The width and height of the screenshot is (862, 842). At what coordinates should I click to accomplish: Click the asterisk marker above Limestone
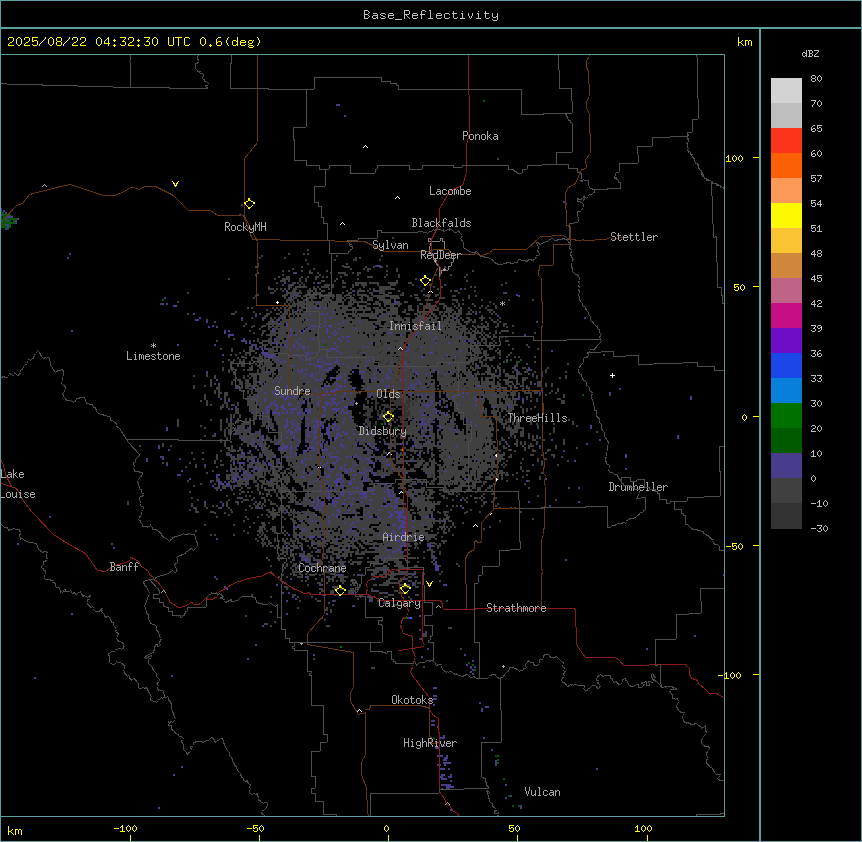pos(153,346)
